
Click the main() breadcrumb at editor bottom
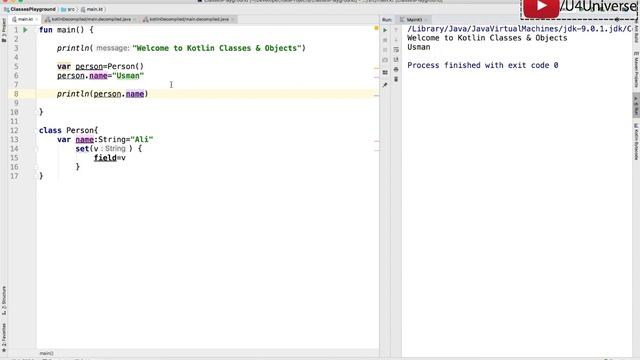point(46,353)
